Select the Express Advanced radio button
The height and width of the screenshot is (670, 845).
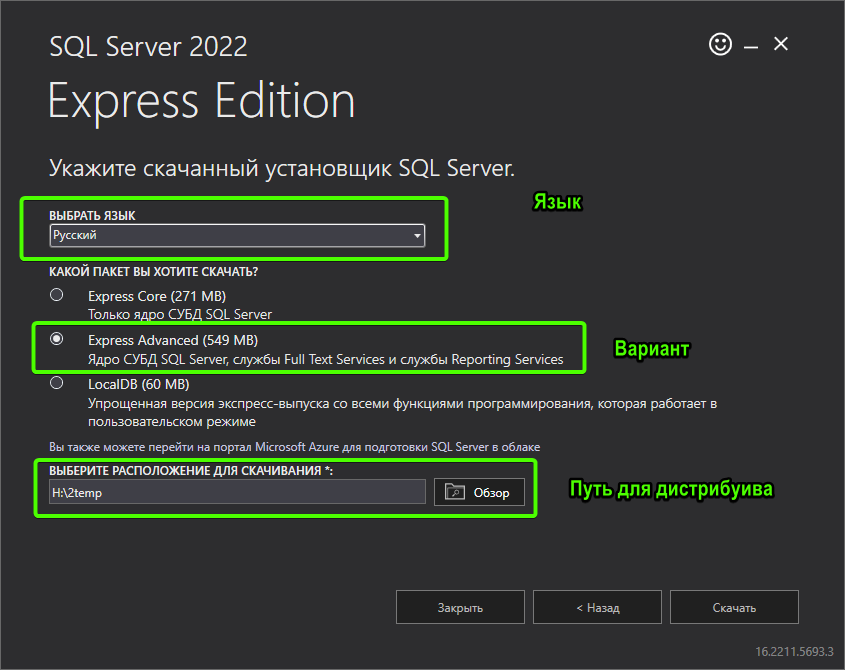click(x=57, y=339)
